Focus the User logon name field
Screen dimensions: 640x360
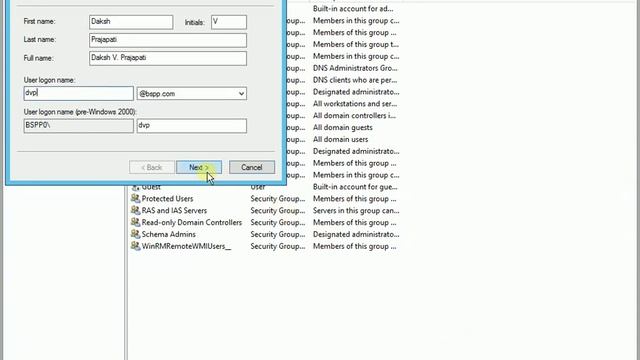(78, 93)
